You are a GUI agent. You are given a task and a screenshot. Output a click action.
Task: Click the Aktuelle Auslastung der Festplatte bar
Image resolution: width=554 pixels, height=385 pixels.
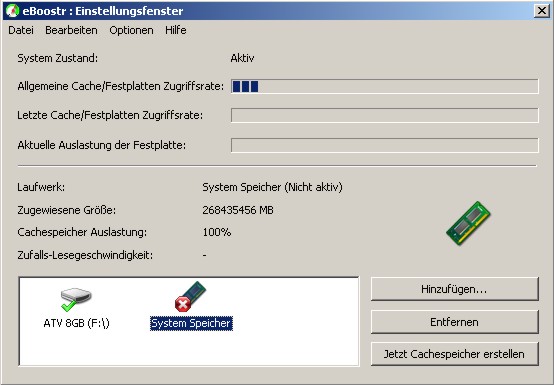[385, 145]
